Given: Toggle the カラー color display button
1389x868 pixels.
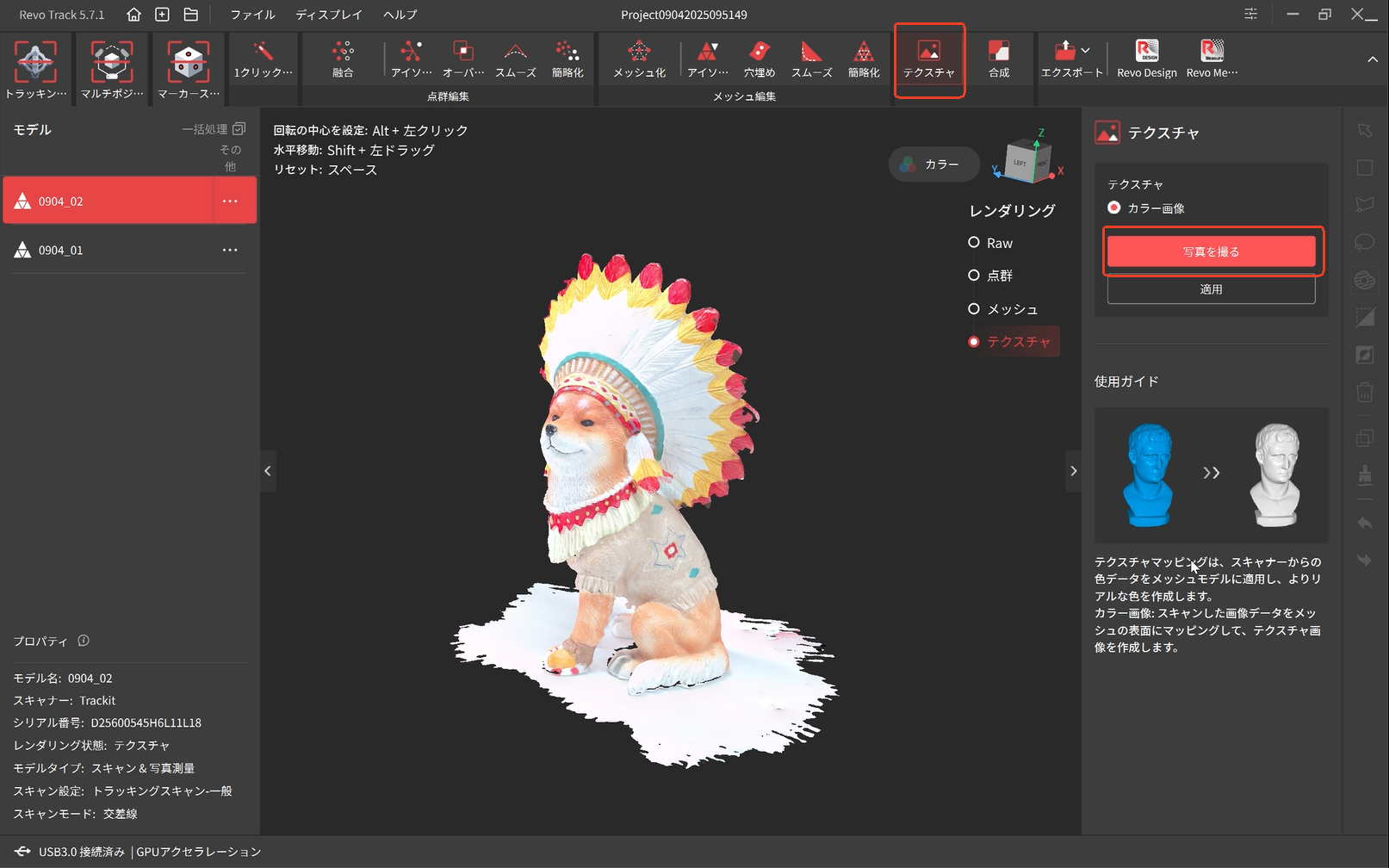Looking at the screenshot, I should (x=933, y=164).
